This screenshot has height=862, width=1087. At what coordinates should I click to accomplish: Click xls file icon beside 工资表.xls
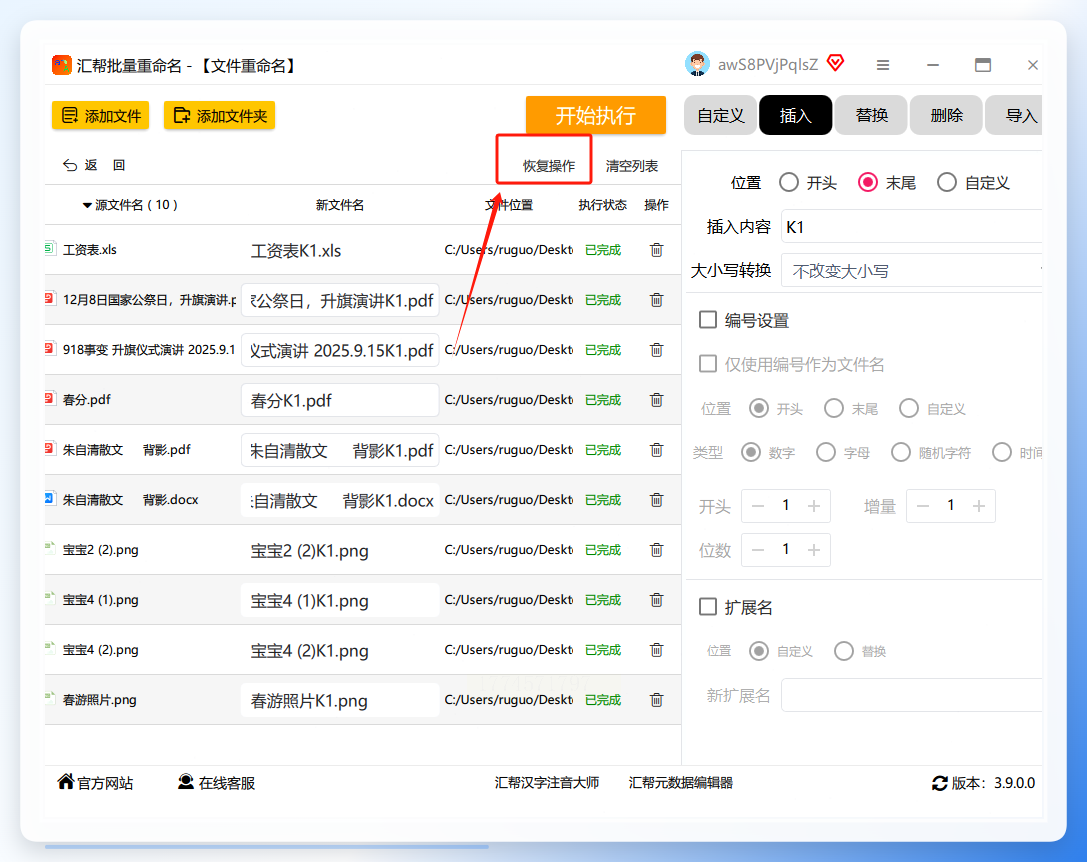click(49, 248)
